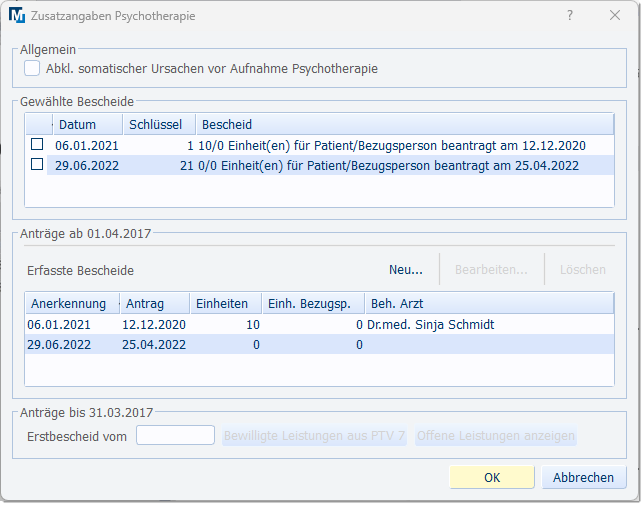Select date 29.06.2022 in Gewählte Bescheide

point(87,166)
